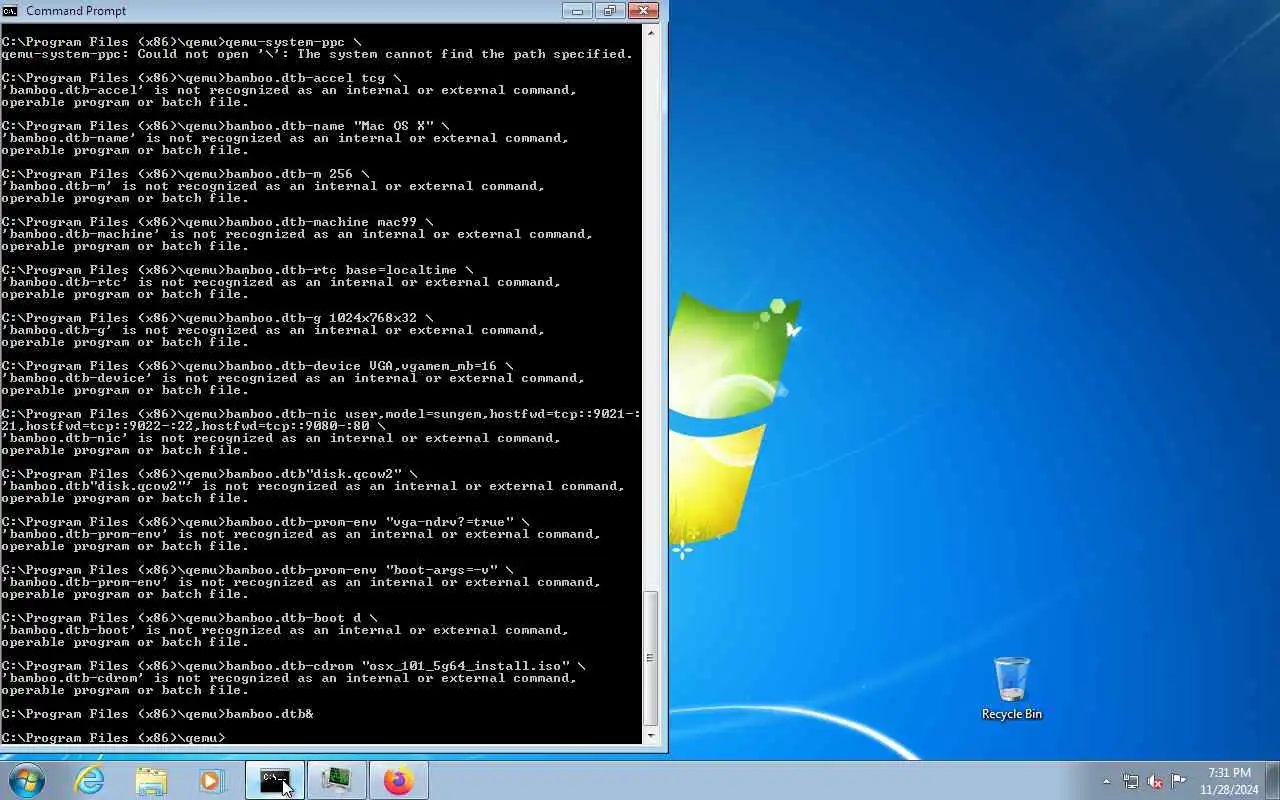Click the 'bamboo.dtb&' command line
This screenshot has height=800, width=1280.
(157, 714)
